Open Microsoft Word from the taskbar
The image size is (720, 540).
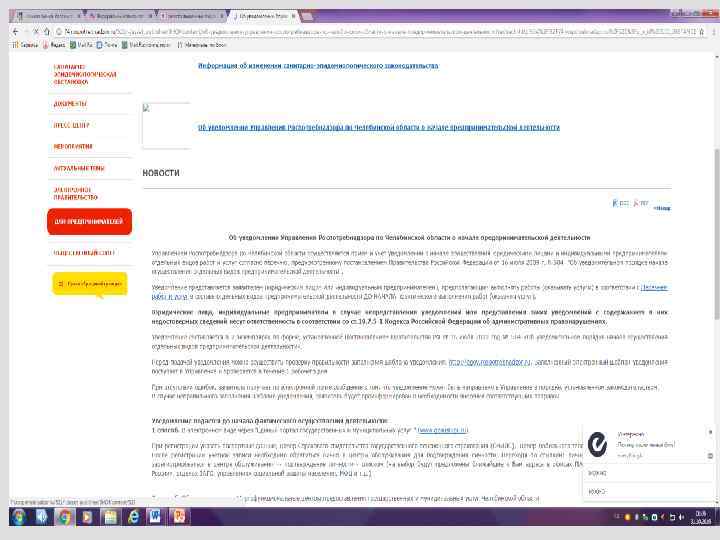click(x=155, y=517)
